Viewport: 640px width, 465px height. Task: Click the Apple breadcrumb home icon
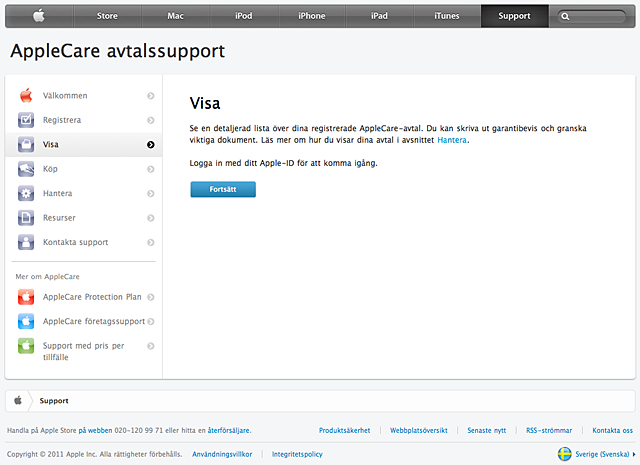click(18, 400)
